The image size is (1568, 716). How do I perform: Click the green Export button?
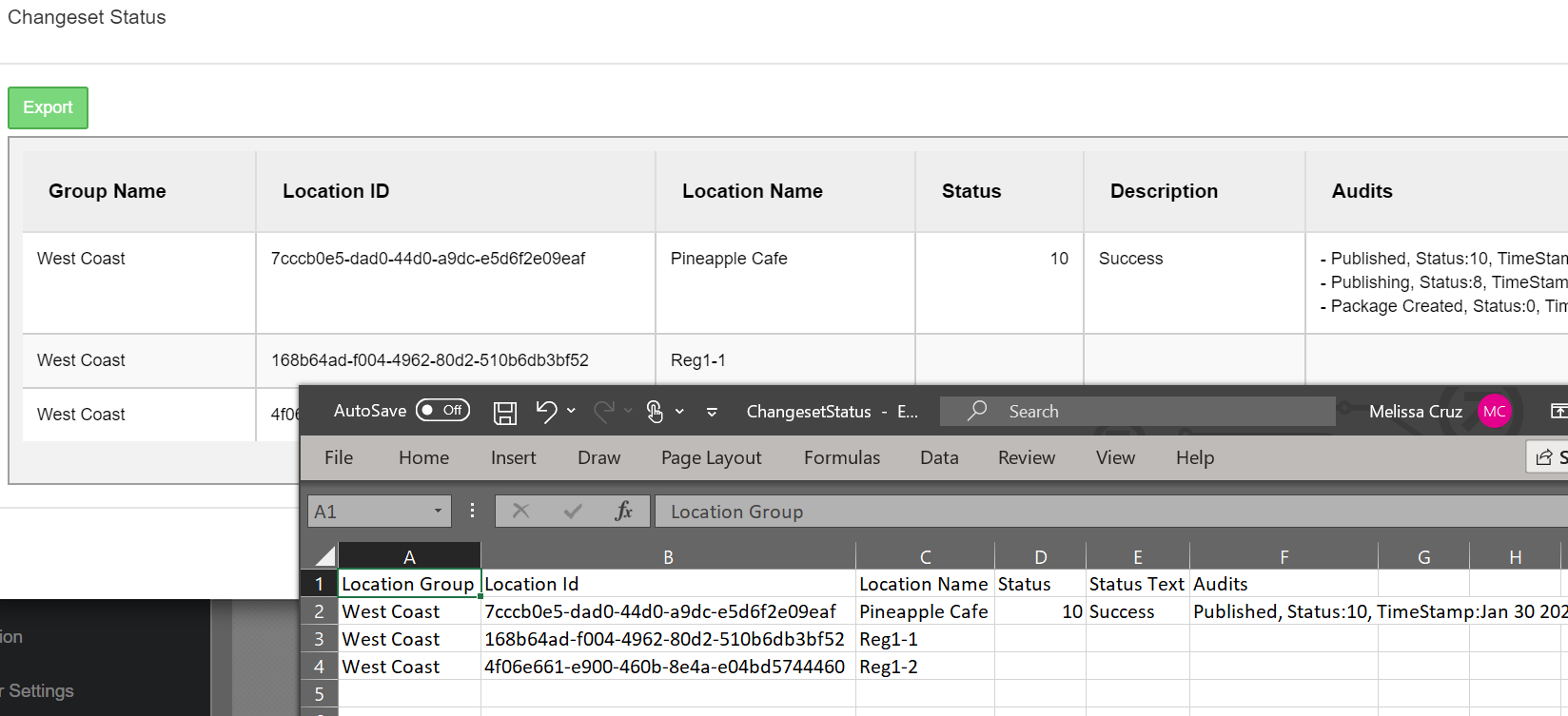49,107
